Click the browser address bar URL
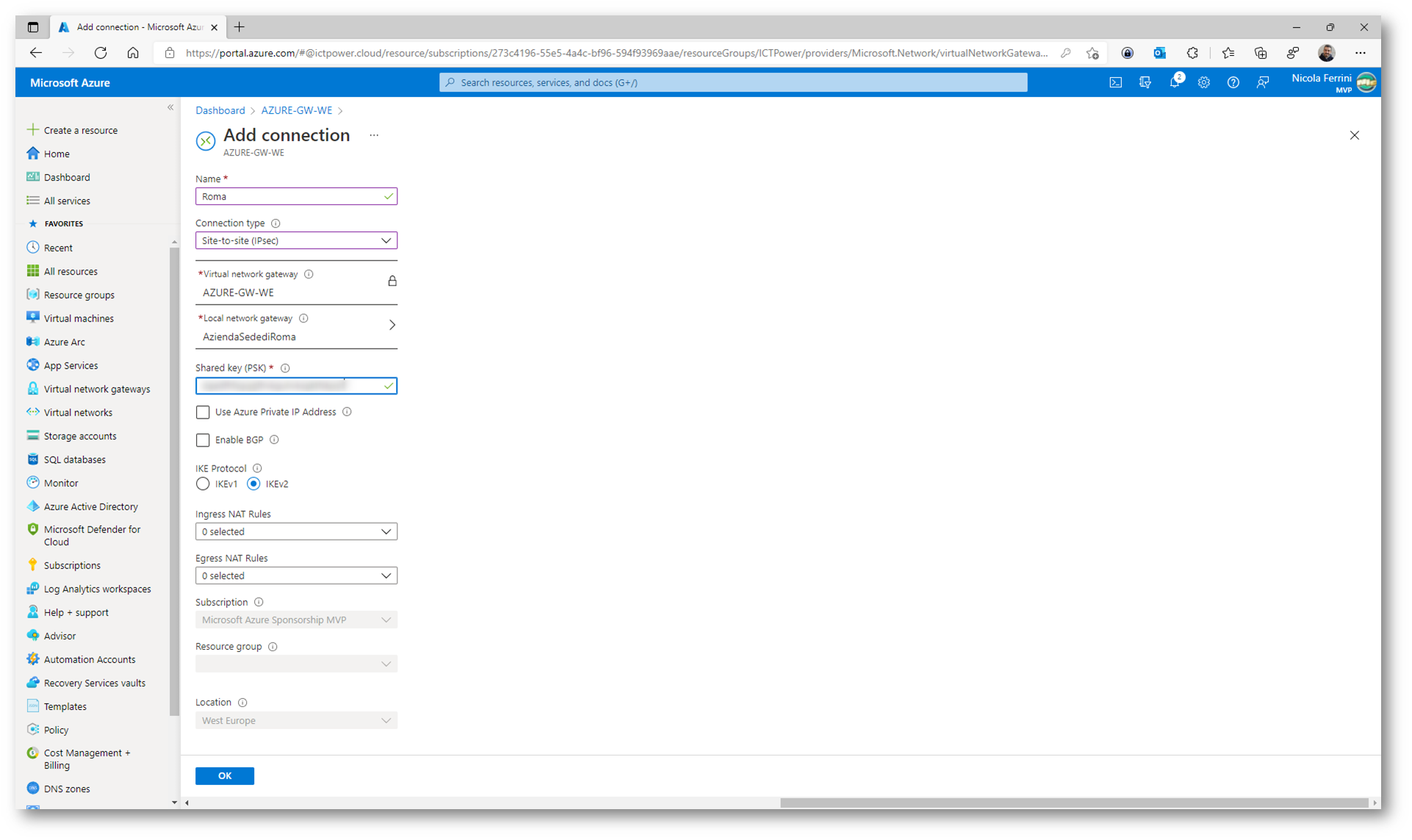 (616, 53)
